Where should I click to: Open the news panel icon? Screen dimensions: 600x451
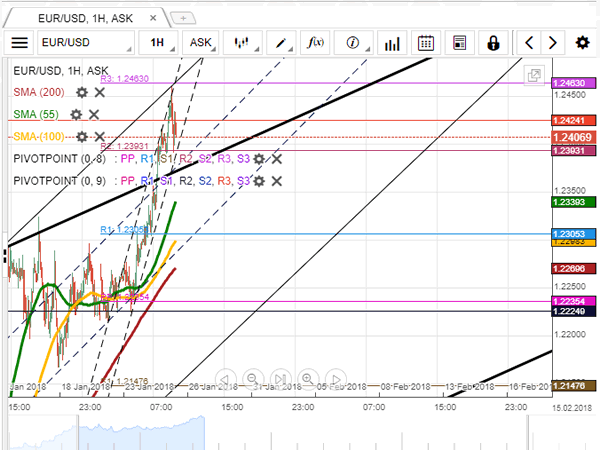459,42
